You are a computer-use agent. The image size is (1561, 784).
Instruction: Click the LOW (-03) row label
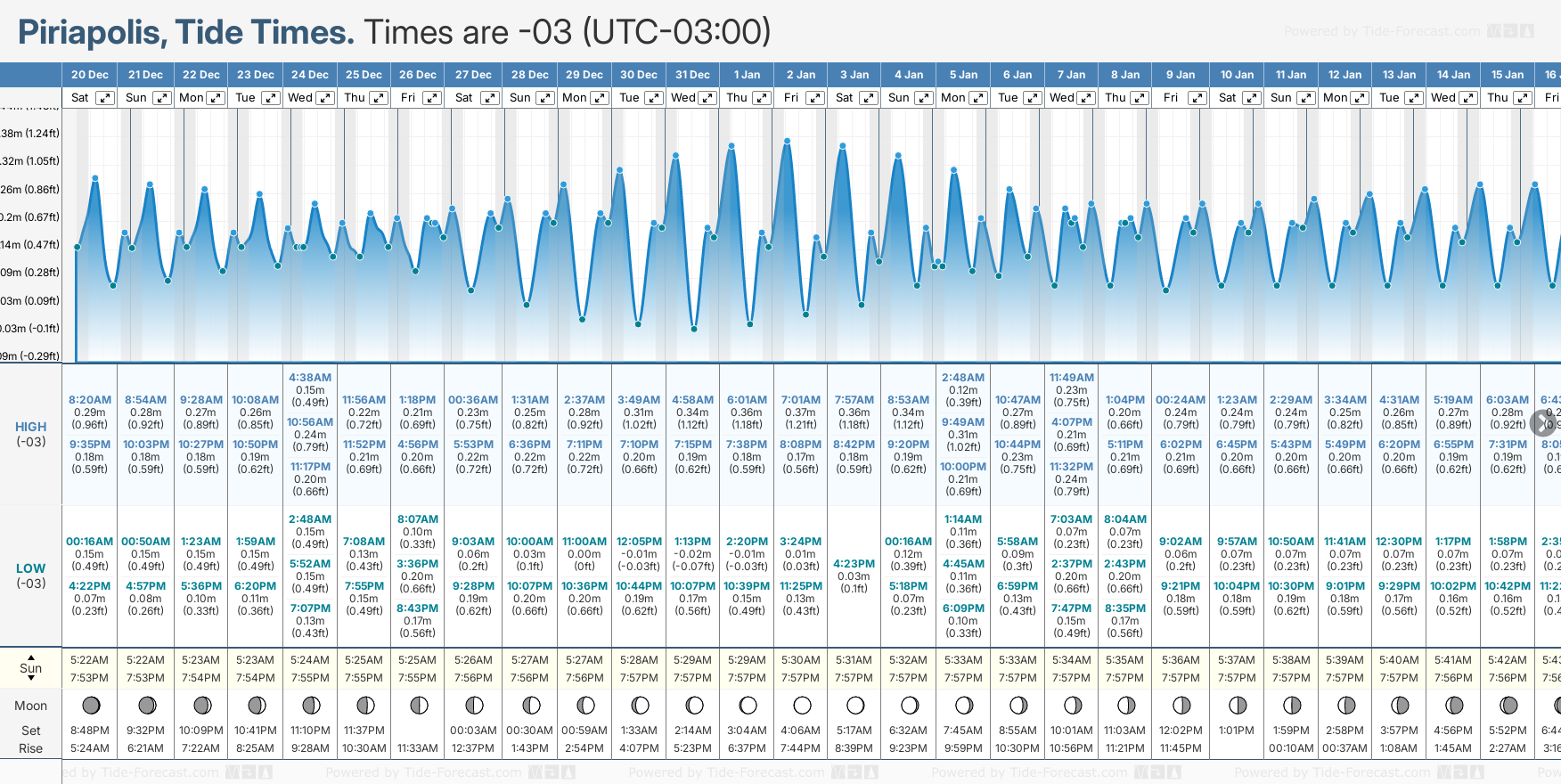tap(30, 576)
